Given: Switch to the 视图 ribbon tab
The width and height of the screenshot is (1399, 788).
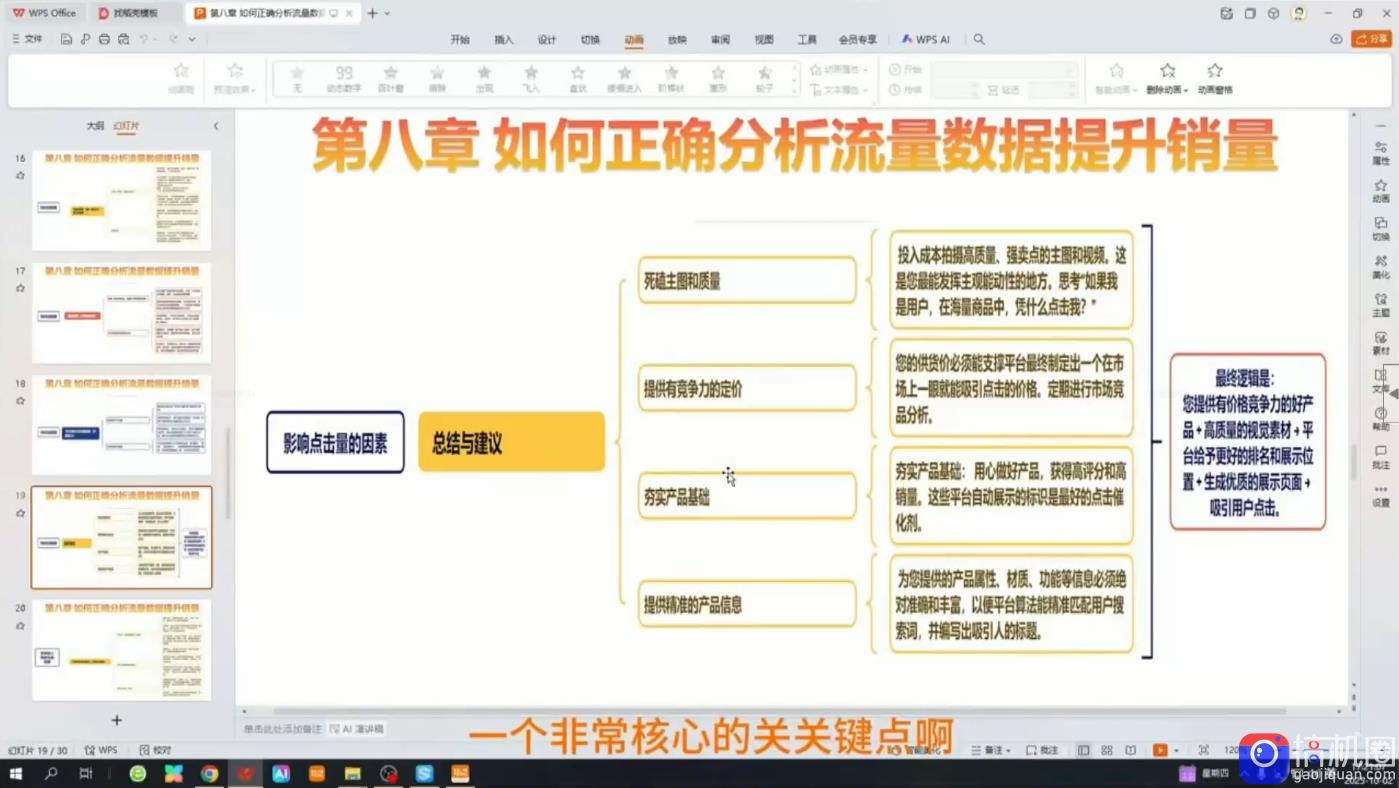Looking at the screenshot, I should pyautogui.click(x=764, y=40).
